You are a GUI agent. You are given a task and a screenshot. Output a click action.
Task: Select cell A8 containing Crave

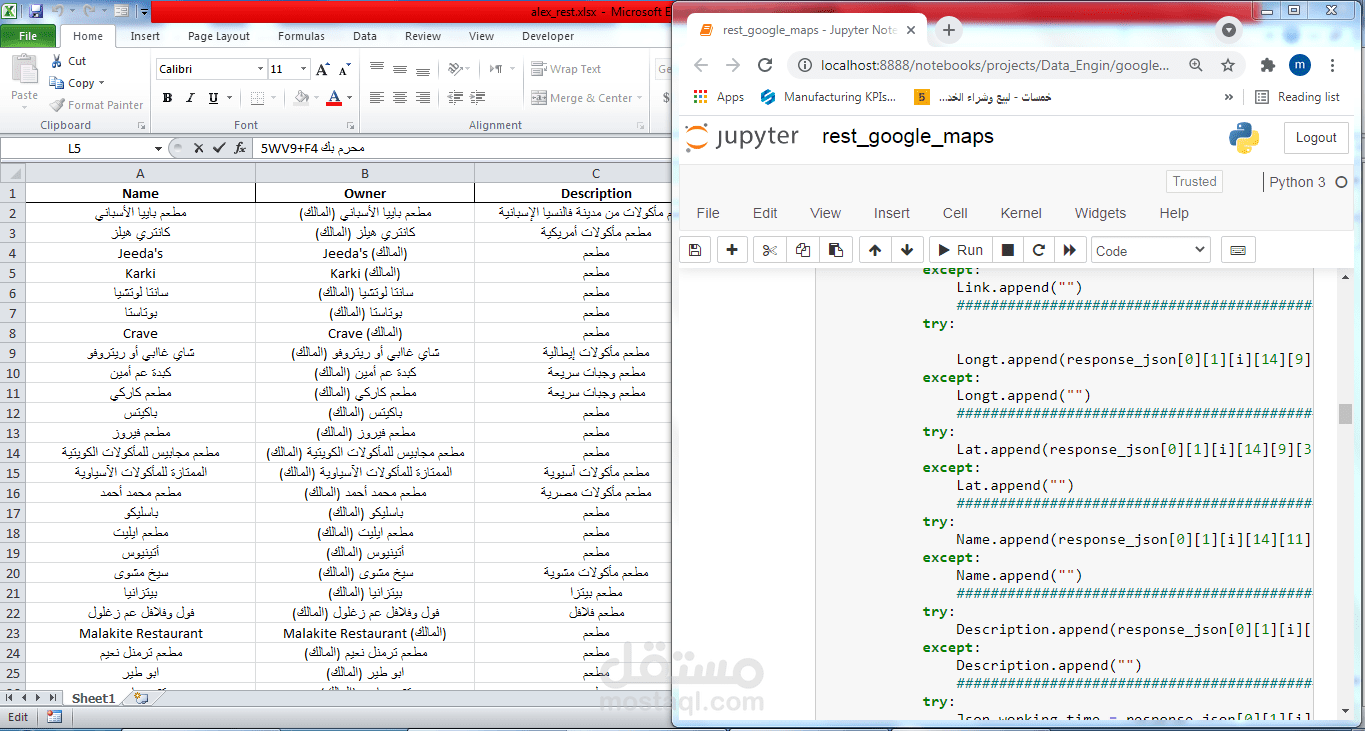pyautogui.click(x=140, y=333)
